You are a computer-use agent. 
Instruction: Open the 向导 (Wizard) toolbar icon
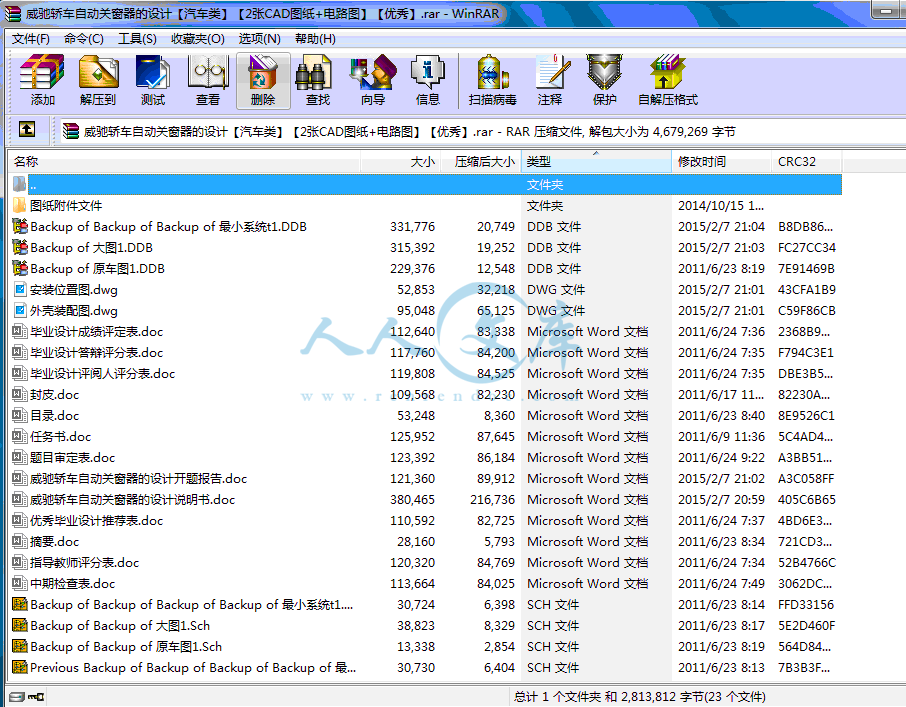tap(373, 80)
